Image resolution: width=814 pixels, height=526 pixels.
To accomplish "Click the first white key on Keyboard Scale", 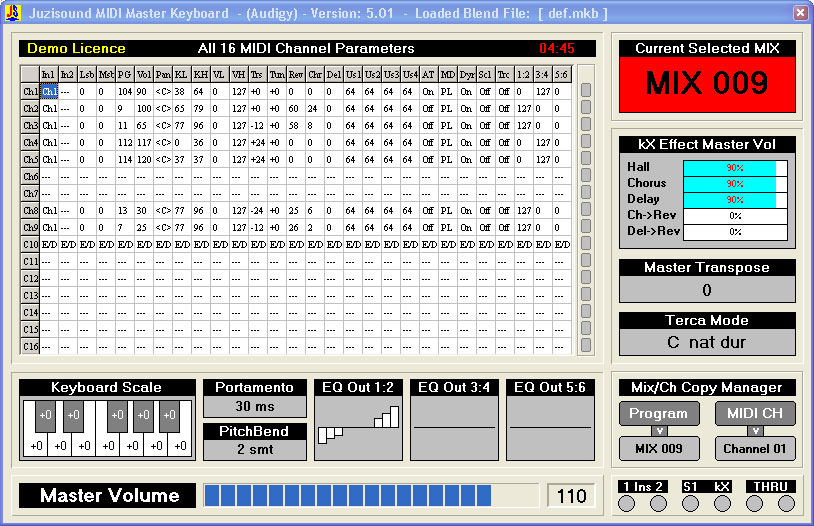I will [36, 445].
